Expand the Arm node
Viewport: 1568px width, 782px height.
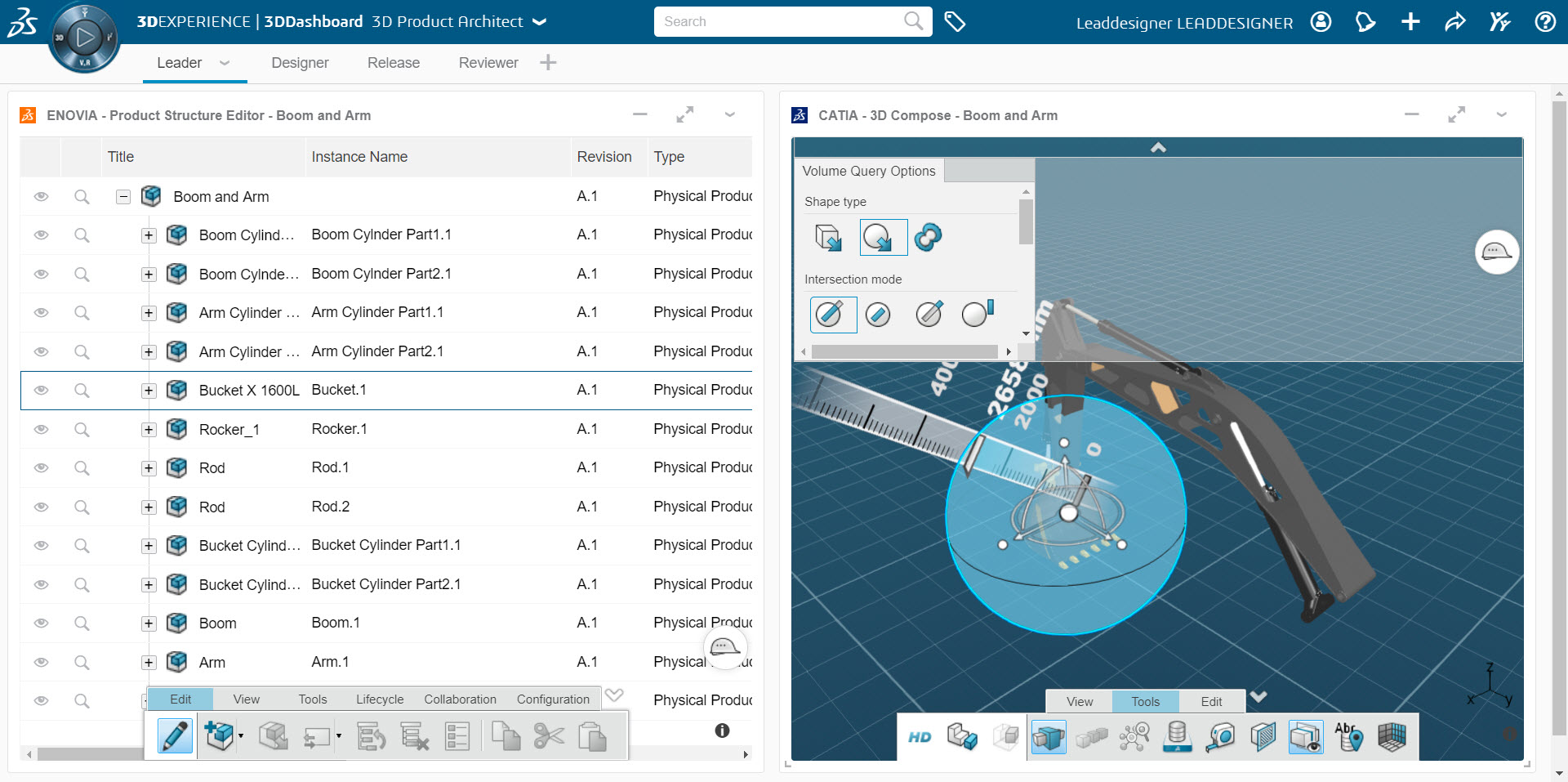coord(149,663)
